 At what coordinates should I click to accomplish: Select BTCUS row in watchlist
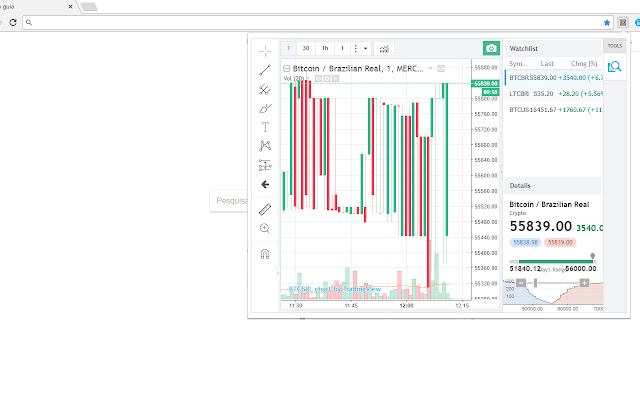point(554,109)
